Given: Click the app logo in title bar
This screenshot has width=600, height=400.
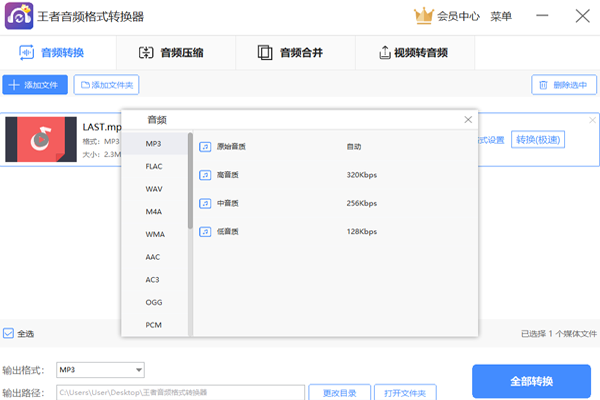Looking at the screenshot, I should [19, 17].
